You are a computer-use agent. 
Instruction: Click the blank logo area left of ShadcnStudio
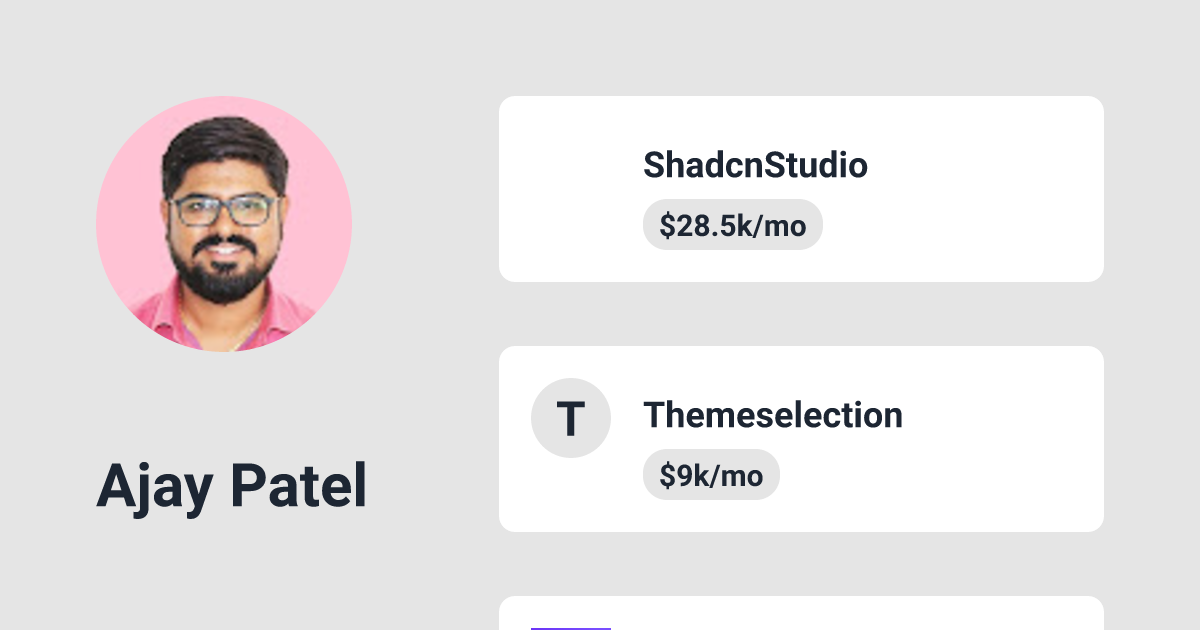point(570,189)
